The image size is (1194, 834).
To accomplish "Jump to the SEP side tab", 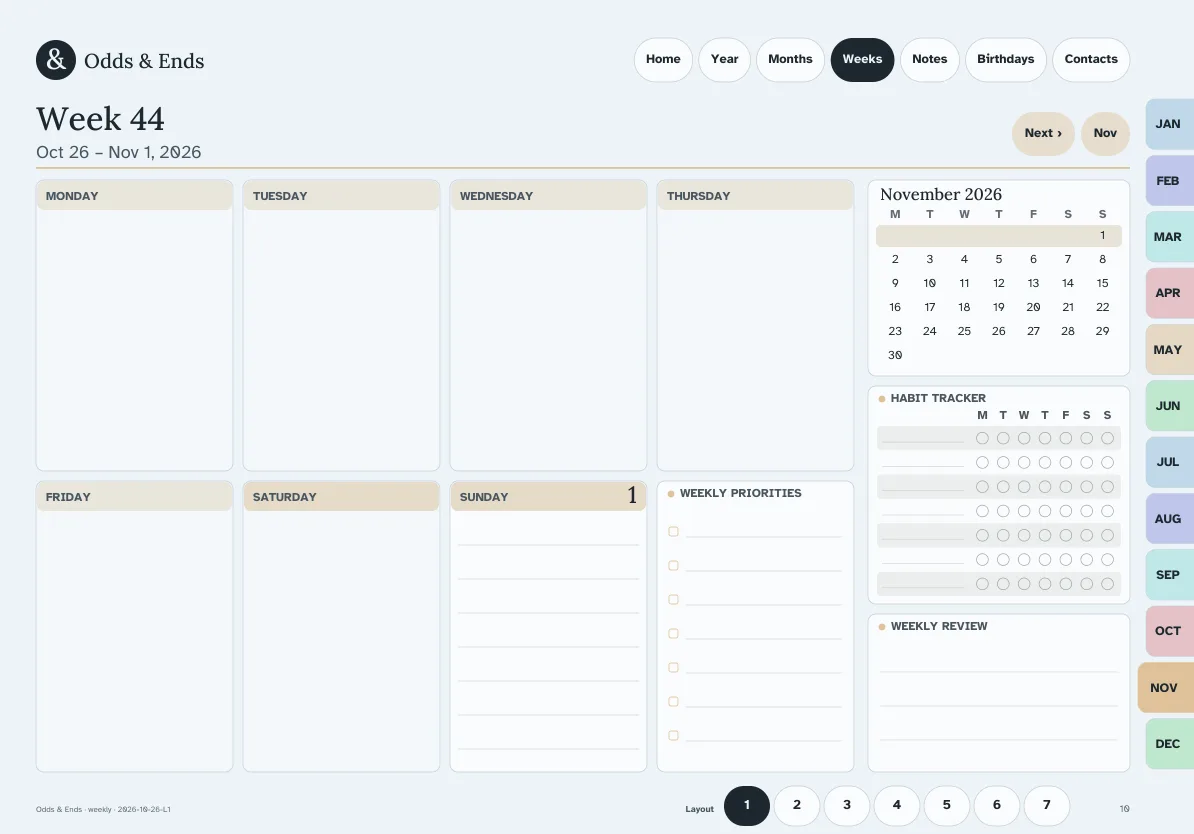I will pyautogui.click(x=1169, y=575).
